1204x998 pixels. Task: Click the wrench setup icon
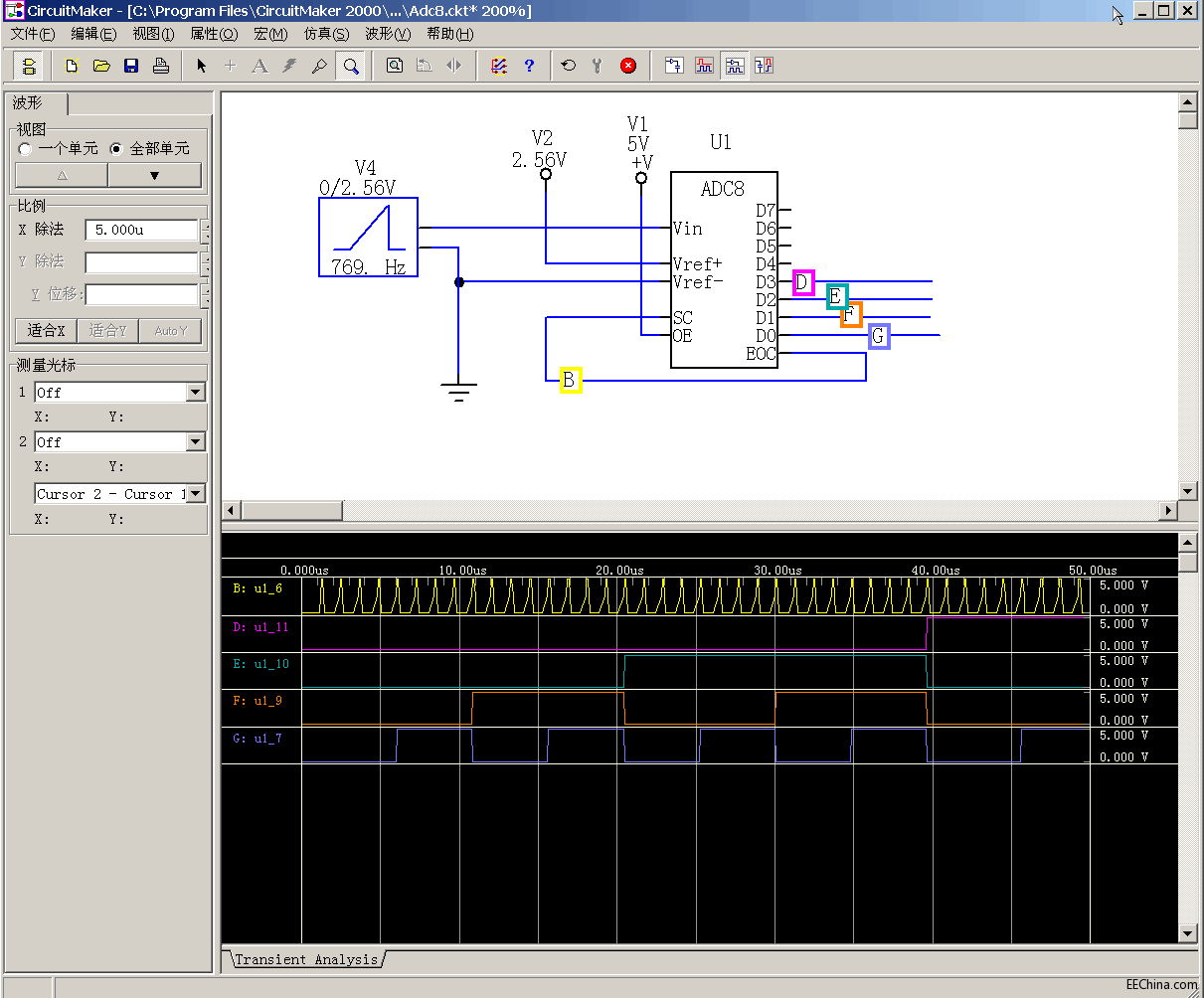(x=598, y=66)
